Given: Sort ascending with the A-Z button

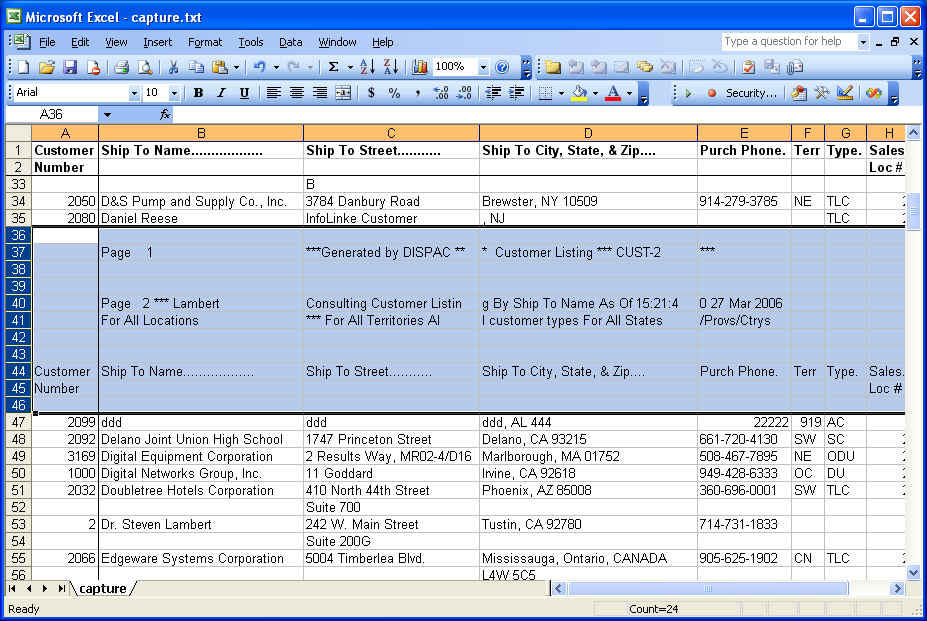Looking at the screenshot, I should (x=367, y=67).
